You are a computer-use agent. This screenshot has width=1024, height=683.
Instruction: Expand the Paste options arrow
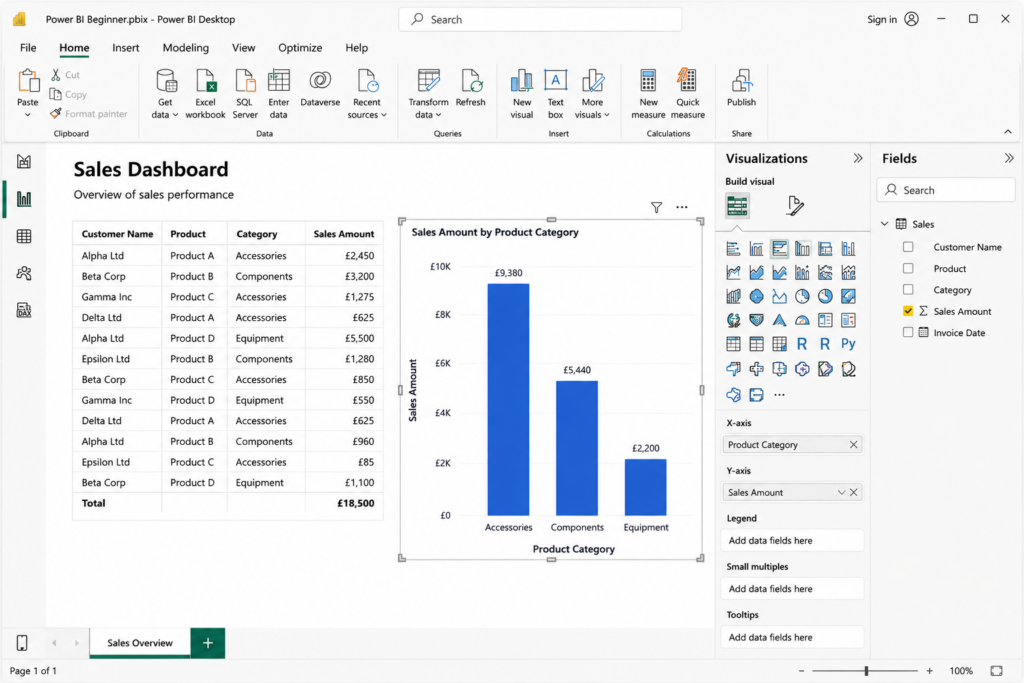pyautogui.click(x=27, y=115)
